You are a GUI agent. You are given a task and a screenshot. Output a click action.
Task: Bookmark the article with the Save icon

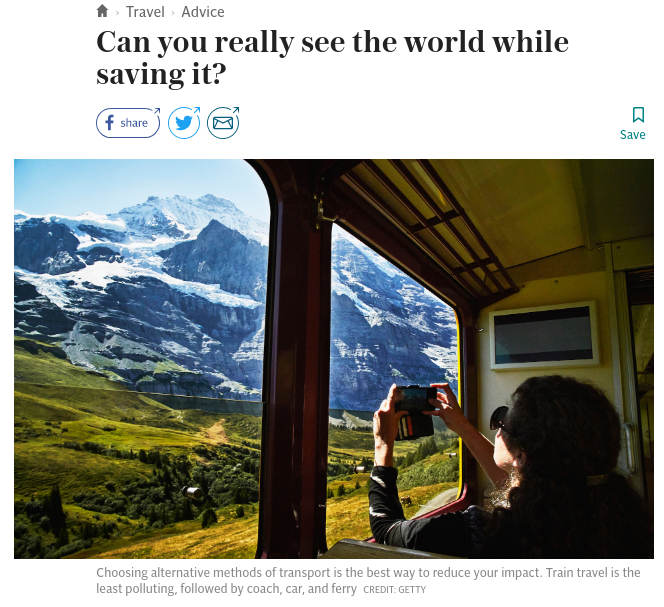pos(638,115)
